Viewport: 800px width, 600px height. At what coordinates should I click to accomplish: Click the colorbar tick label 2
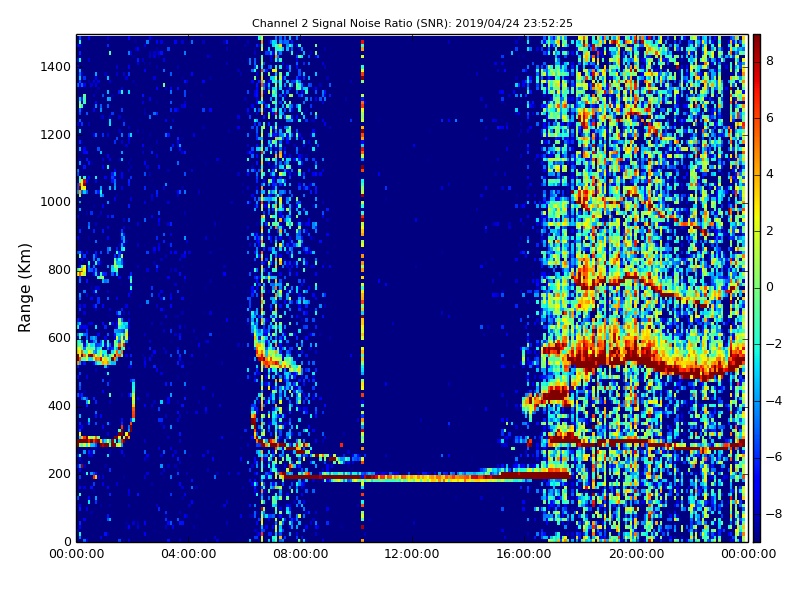(770, 231)
